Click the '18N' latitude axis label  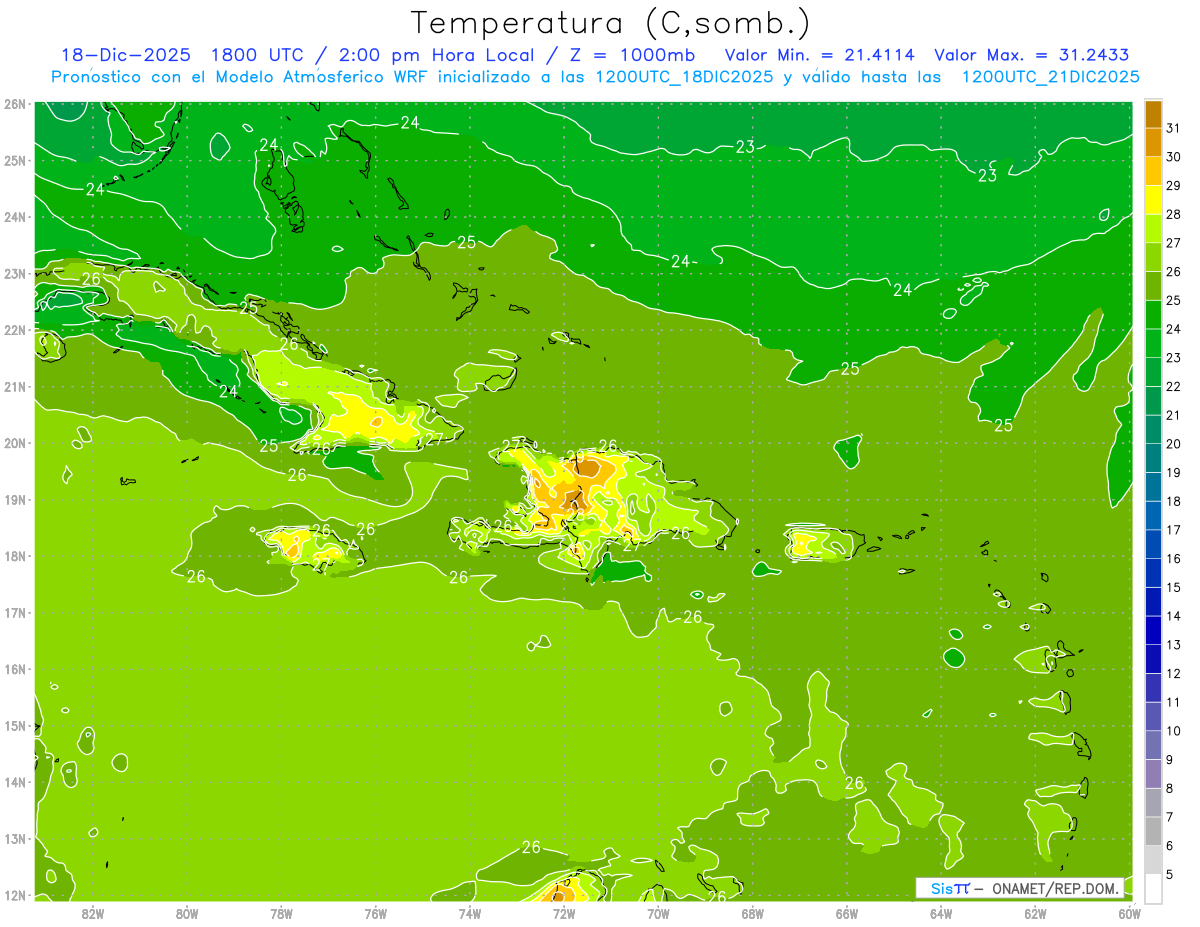click(15, 556)
